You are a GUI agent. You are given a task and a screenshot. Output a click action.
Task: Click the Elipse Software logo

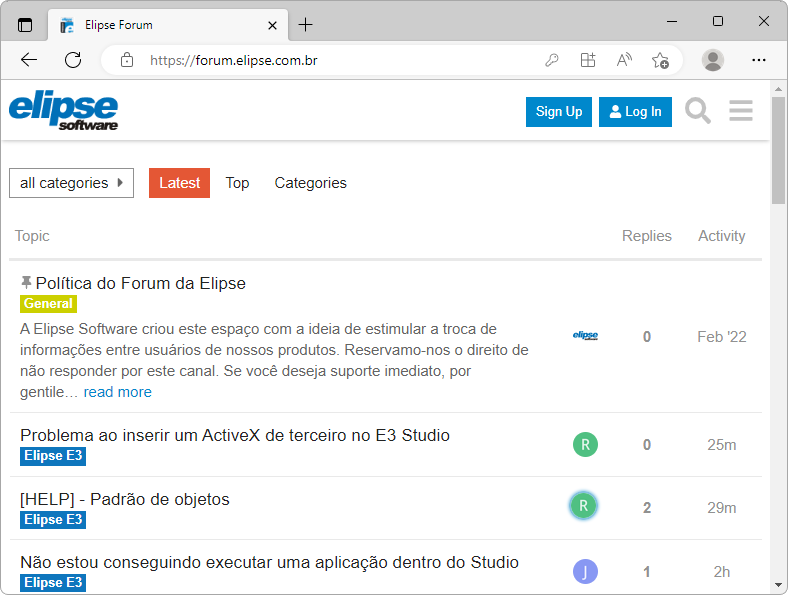coord(64,111)
